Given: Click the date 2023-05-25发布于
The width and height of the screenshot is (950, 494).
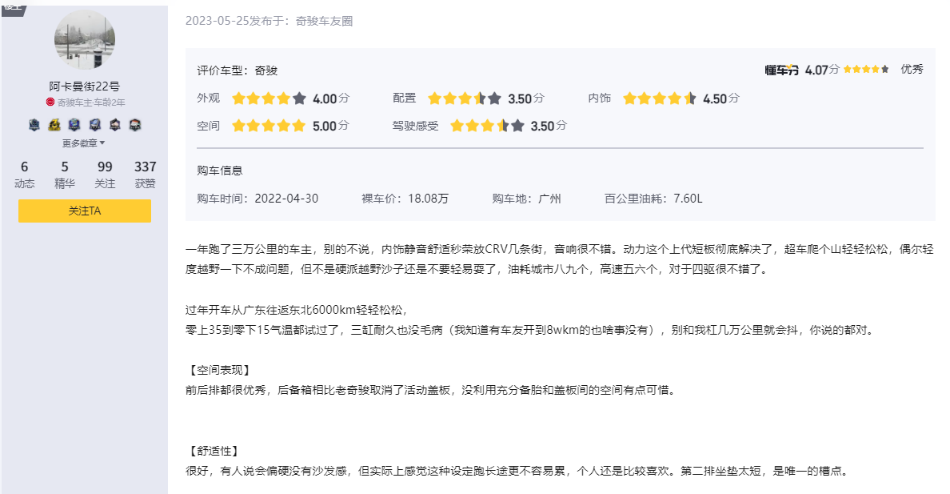Looking at the screenshot, I should (239, 21).
